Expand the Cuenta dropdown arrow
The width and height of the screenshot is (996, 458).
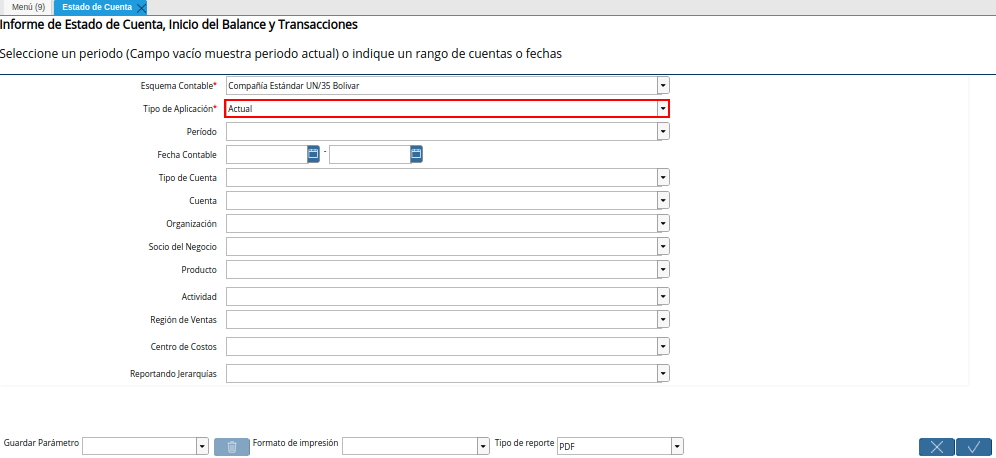click(663, 201)
